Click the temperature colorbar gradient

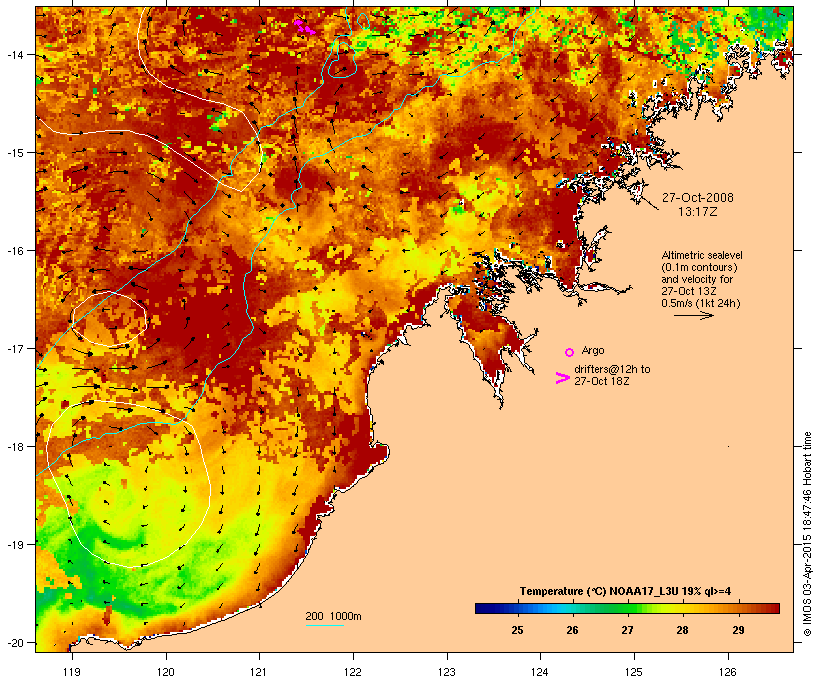coord(627,608)
